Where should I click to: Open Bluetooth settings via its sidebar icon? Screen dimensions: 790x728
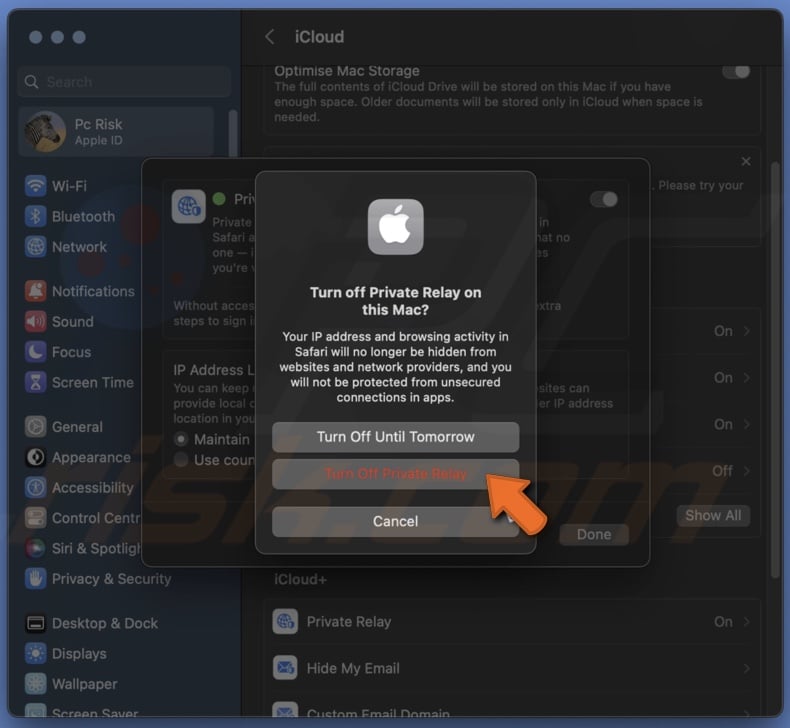click(x=35, y=217)
